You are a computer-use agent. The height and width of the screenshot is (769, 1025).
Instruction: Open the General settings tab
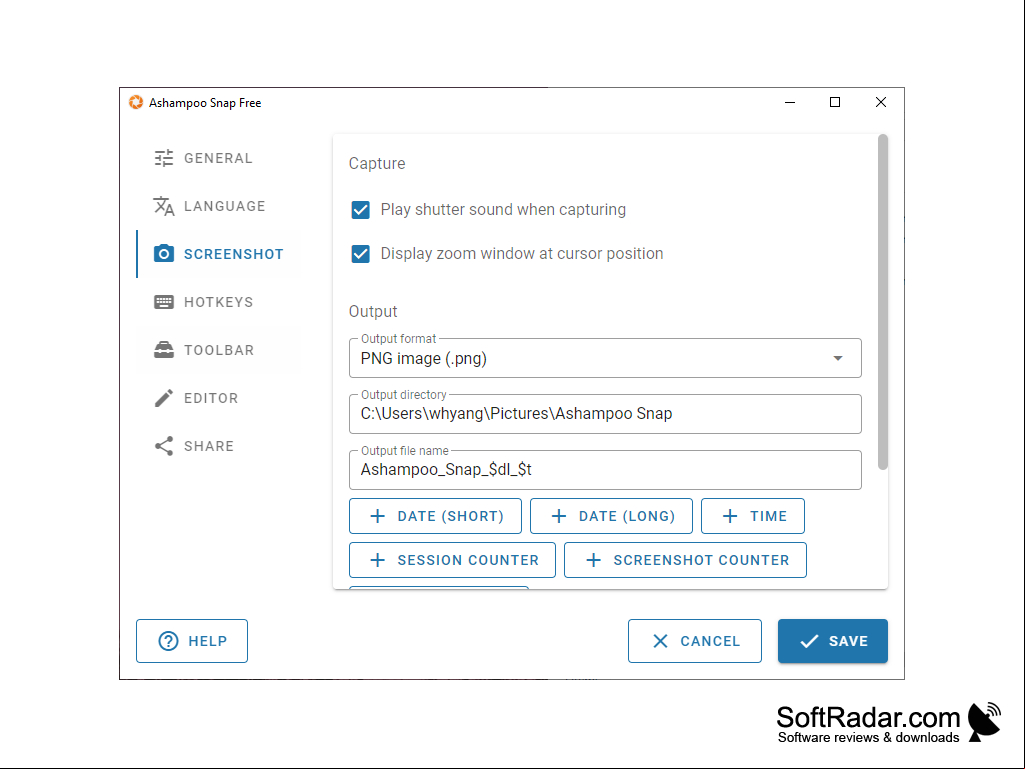[218, 158]
